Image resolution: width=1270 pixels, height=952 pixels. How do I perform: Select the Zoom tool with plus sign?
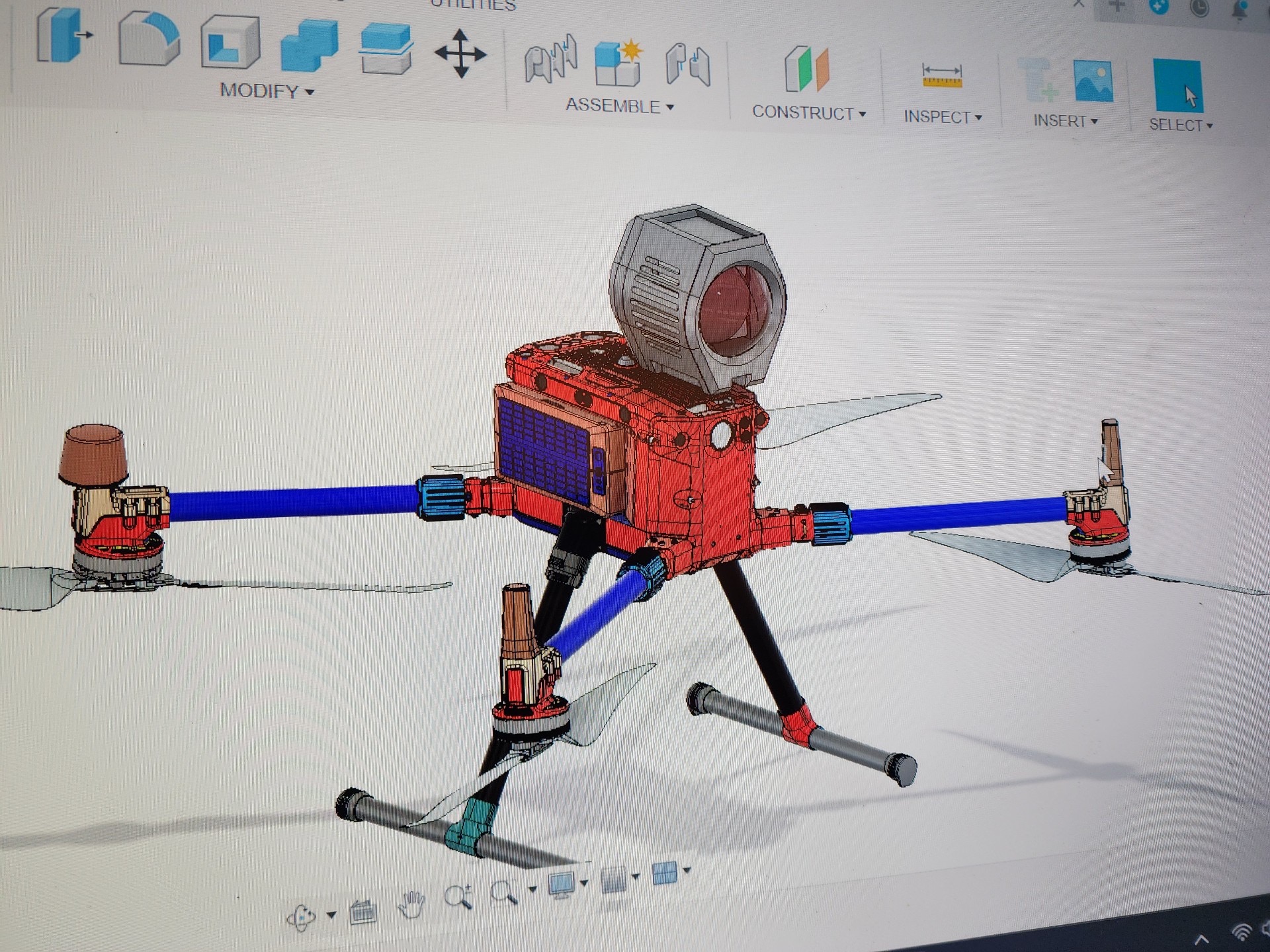[458, 897]
